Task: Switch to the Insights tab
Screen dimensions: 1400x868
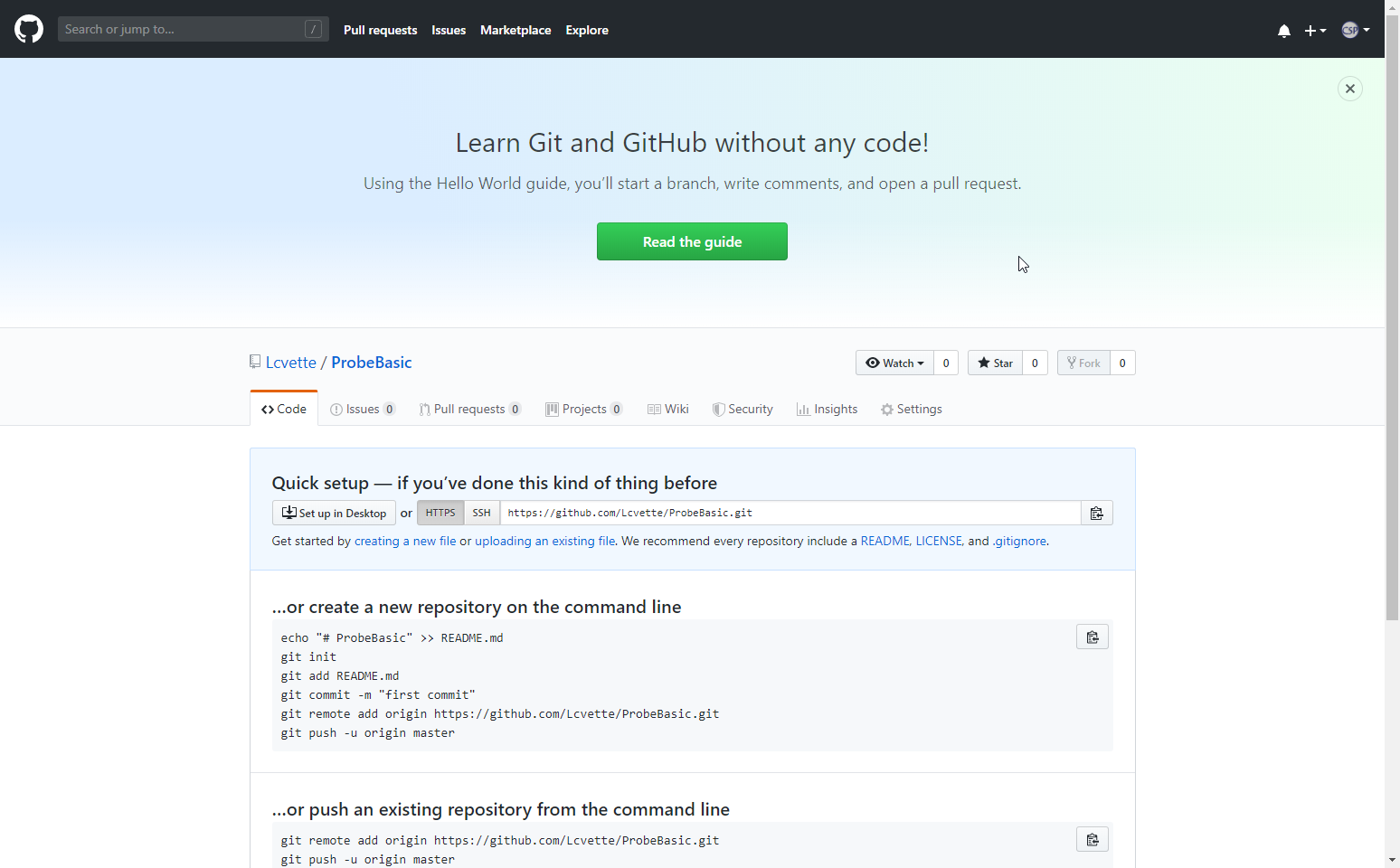Action: 828,409
